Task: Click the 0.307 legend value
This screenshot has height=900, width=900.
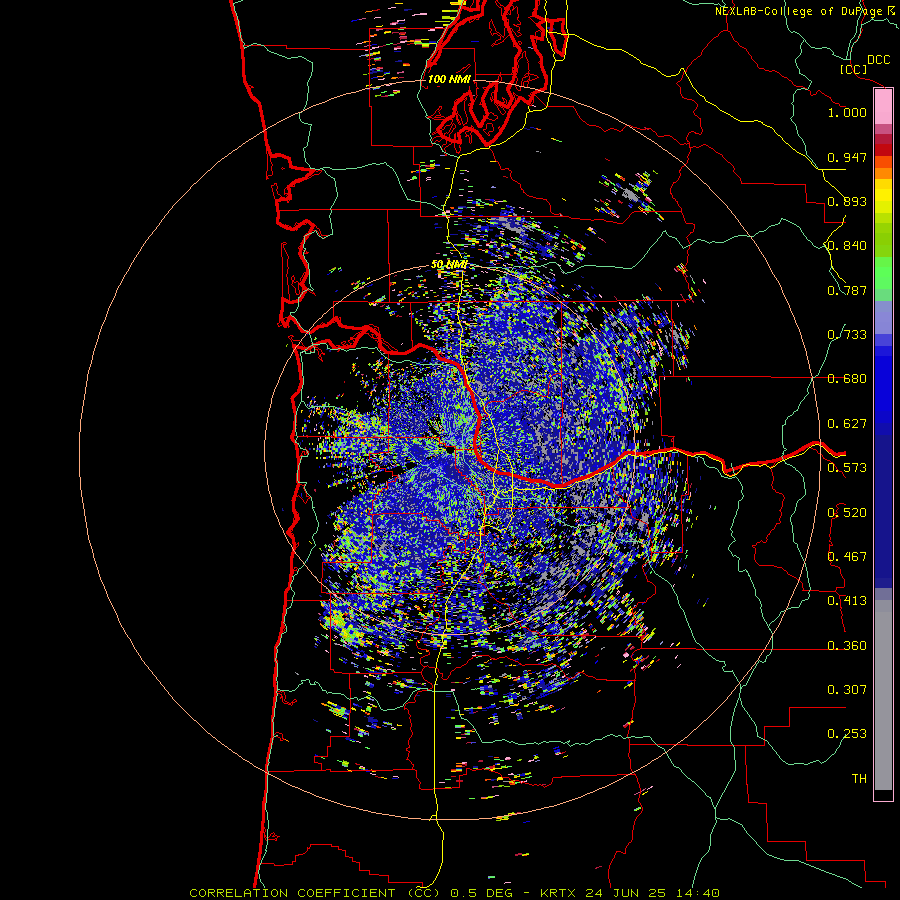Action: point(847,690)
